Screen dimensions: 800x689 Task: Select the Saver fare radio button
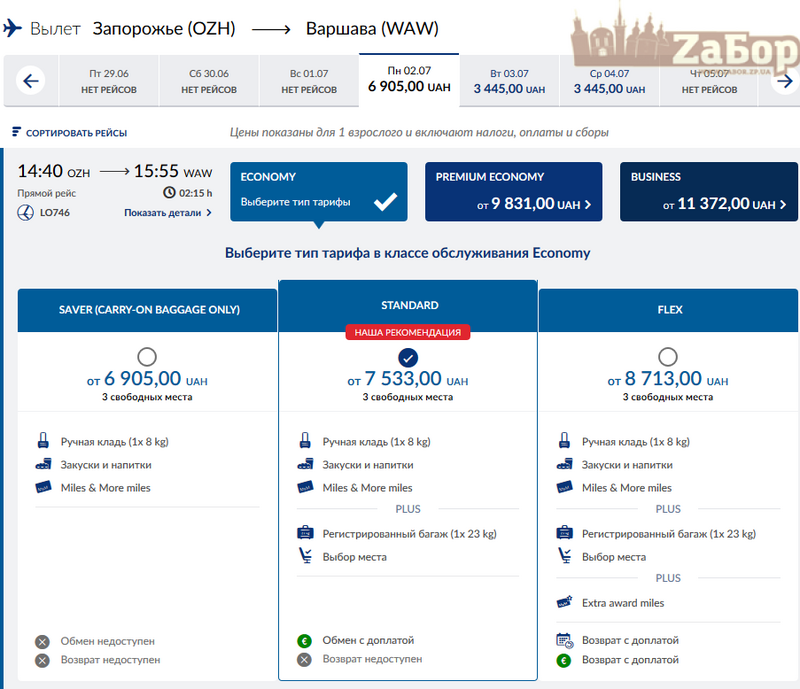pyautogui.click(x=147, y=356)
